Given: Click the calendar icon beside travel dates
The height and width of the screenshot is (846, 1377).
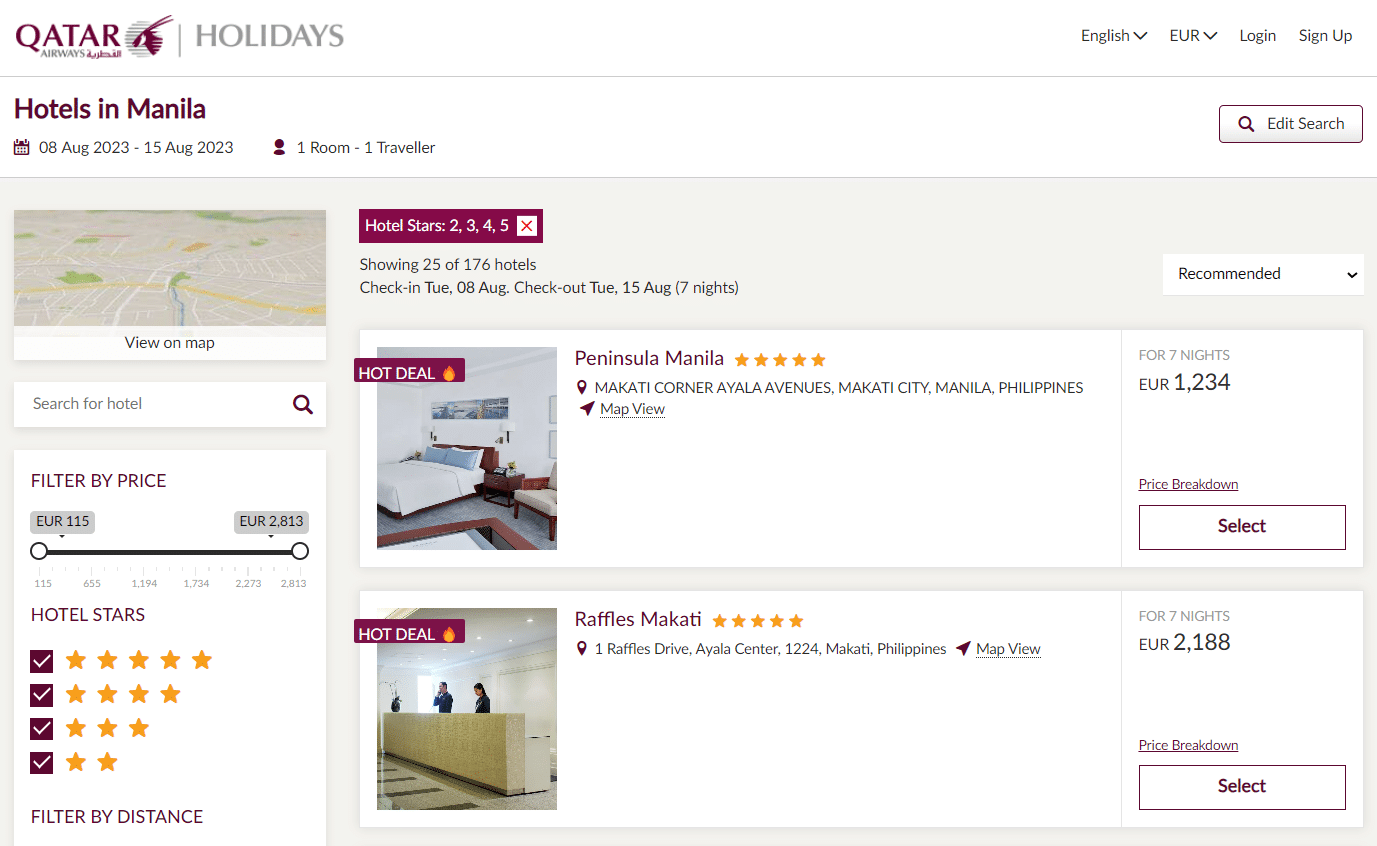Looking at the screenshot, I should point(22,148).
